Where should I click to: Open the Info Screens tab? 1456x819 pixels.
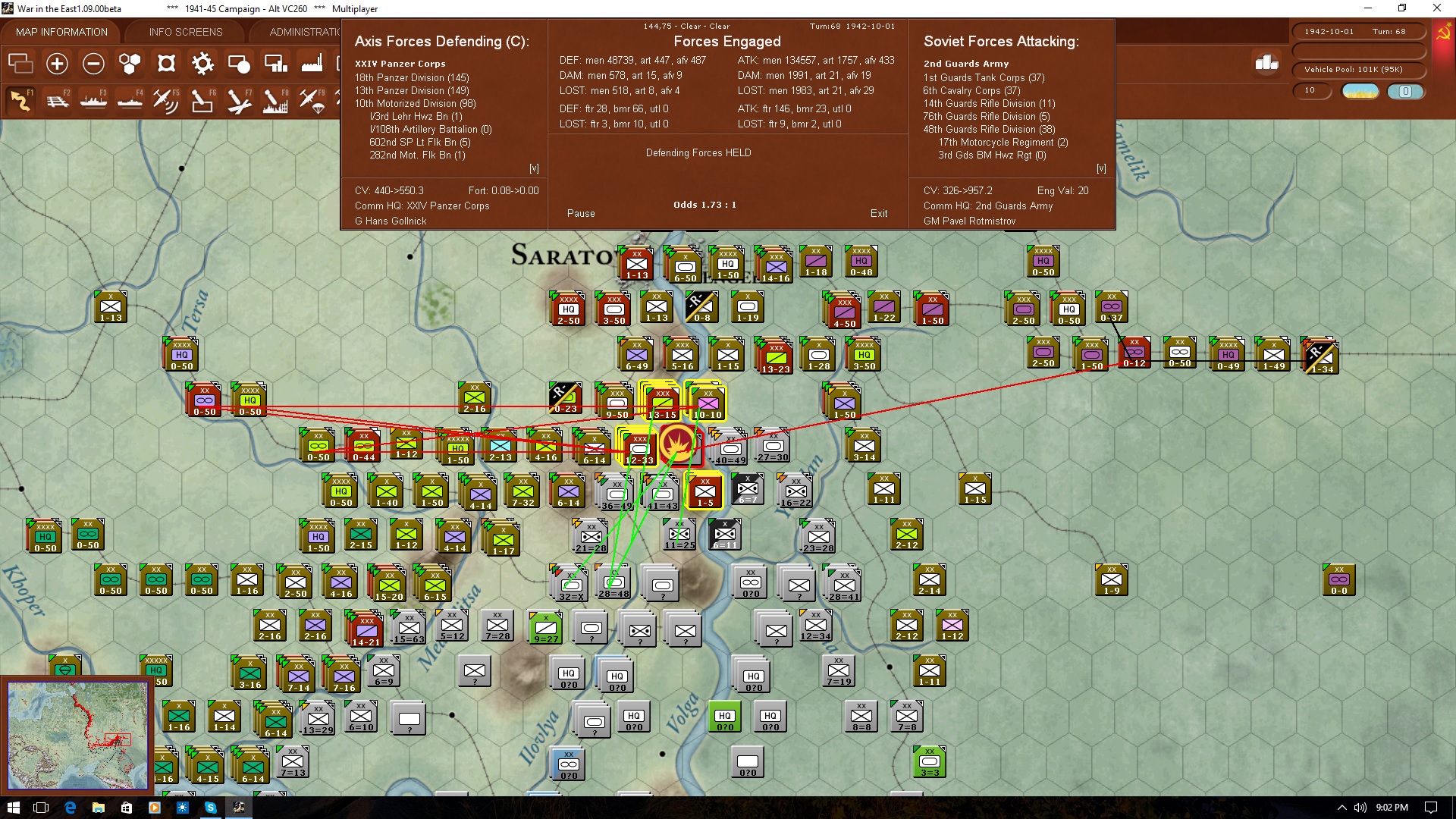click(186, 32)
